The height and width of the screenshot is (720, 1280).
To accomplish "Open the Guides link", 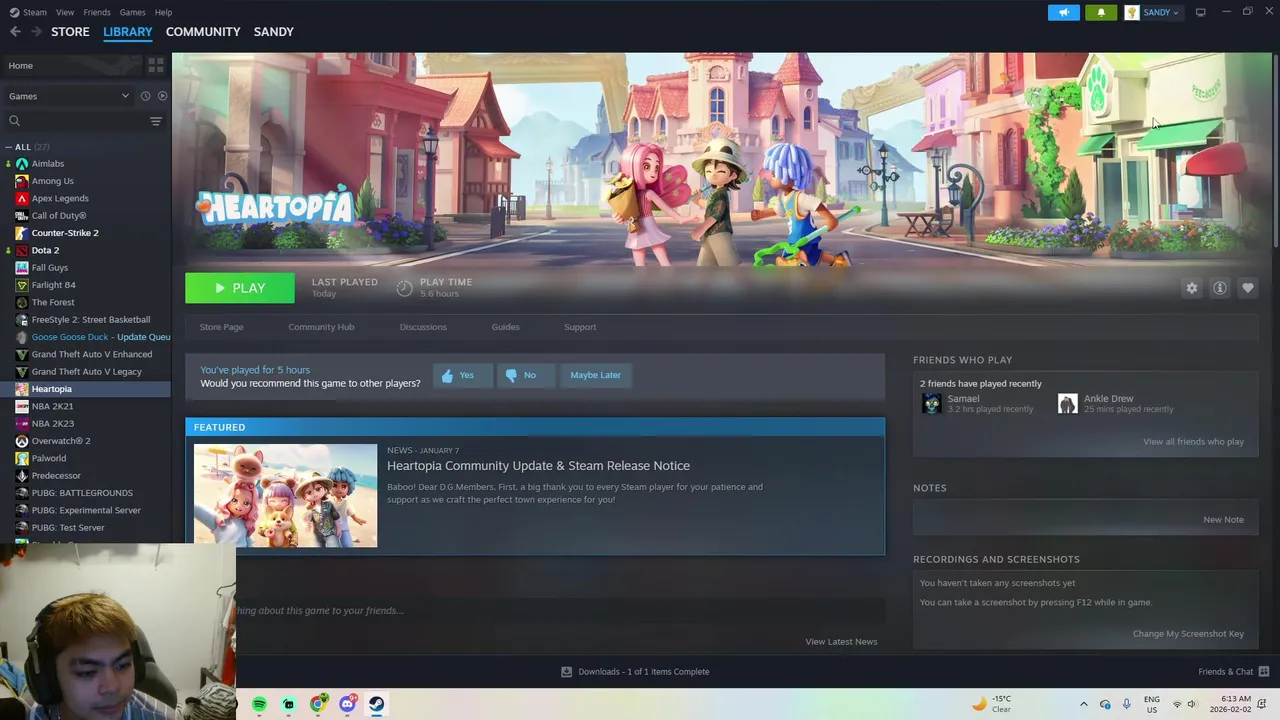I will click(x=505, y=327).
